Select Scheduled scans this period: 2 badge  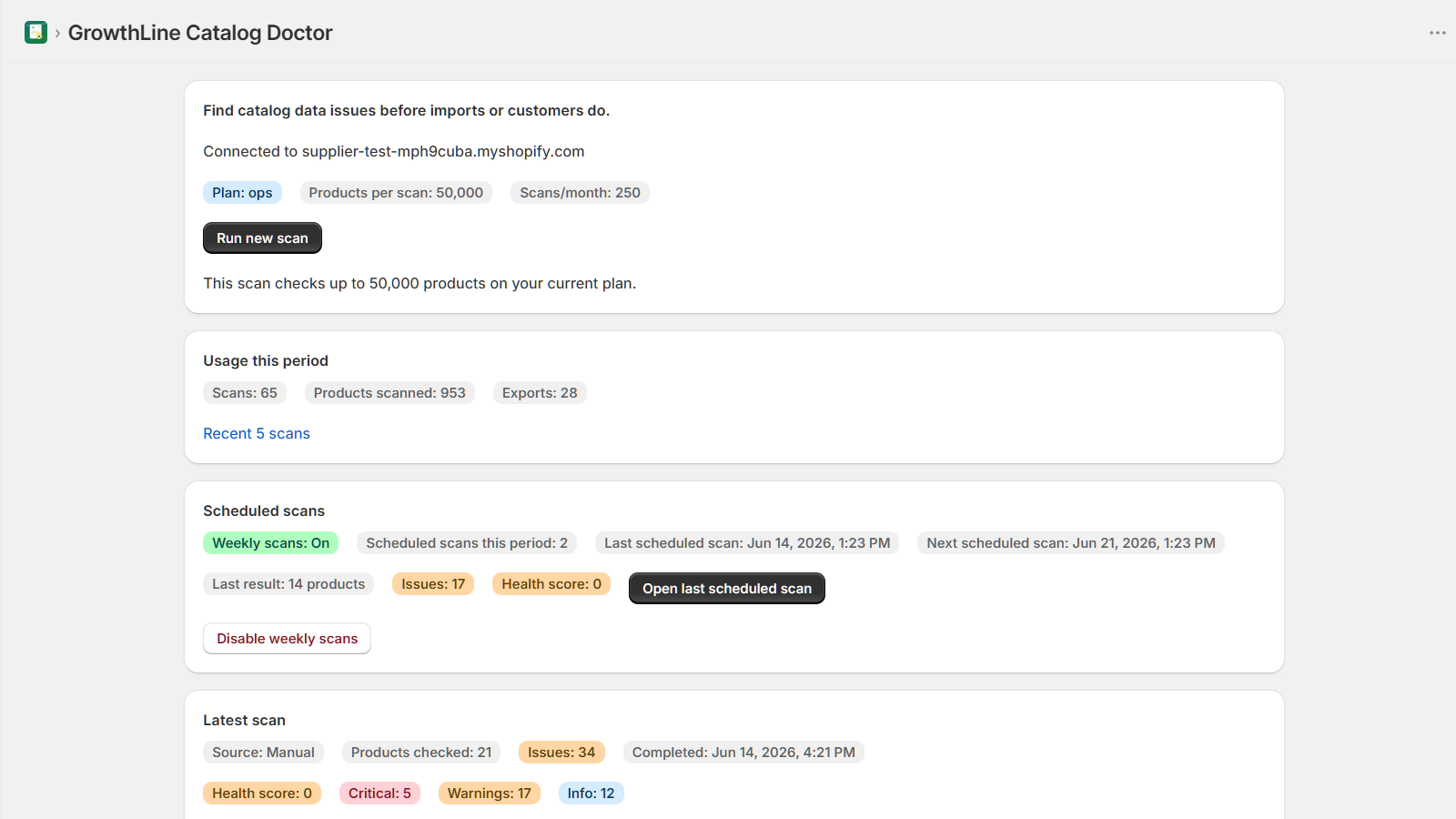pyautogui.click(x=467, y=543)
